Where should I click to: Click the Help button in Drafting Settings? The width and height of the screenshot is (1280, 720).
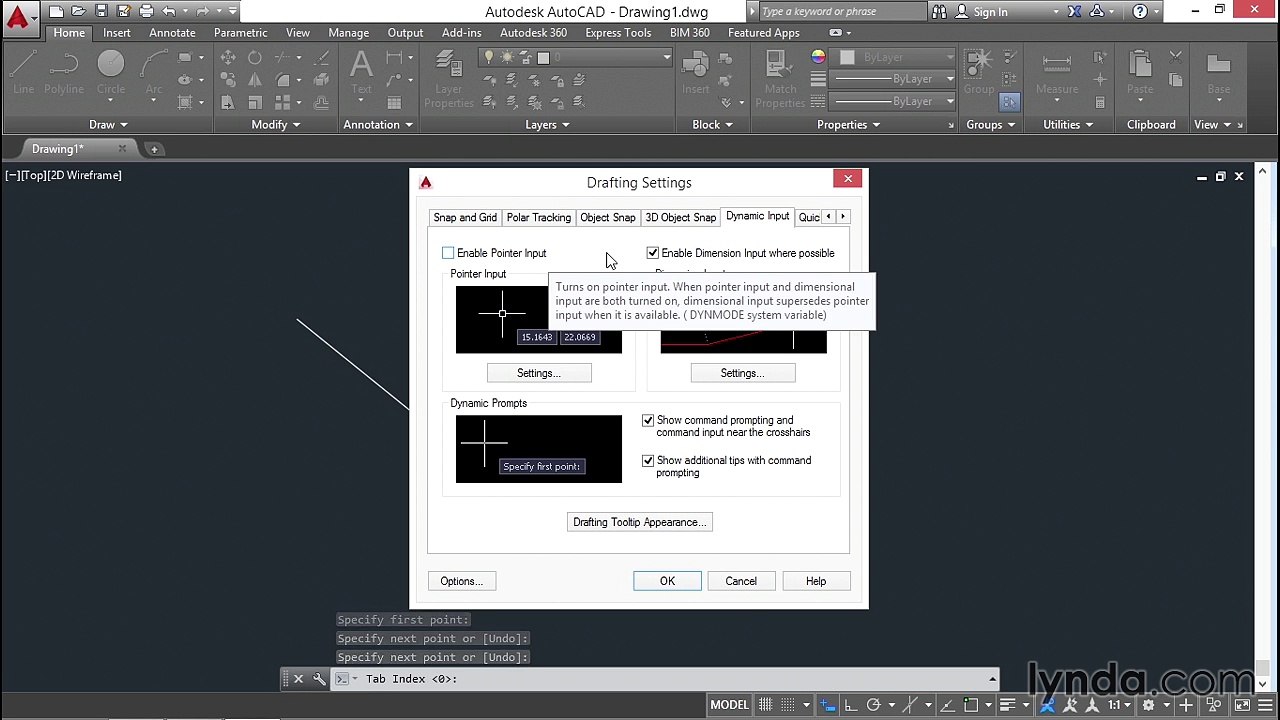coord(816,581)
